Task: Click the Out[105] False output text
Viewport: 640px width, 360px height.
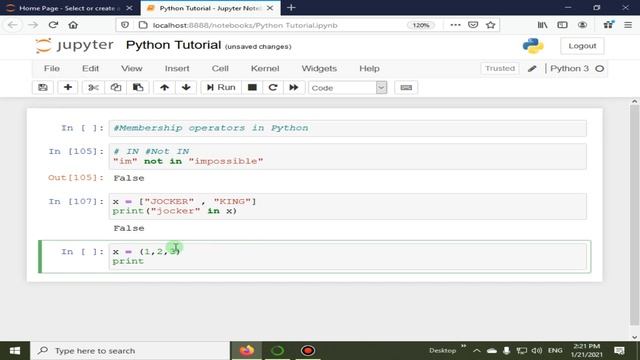Action: [129, 178]
